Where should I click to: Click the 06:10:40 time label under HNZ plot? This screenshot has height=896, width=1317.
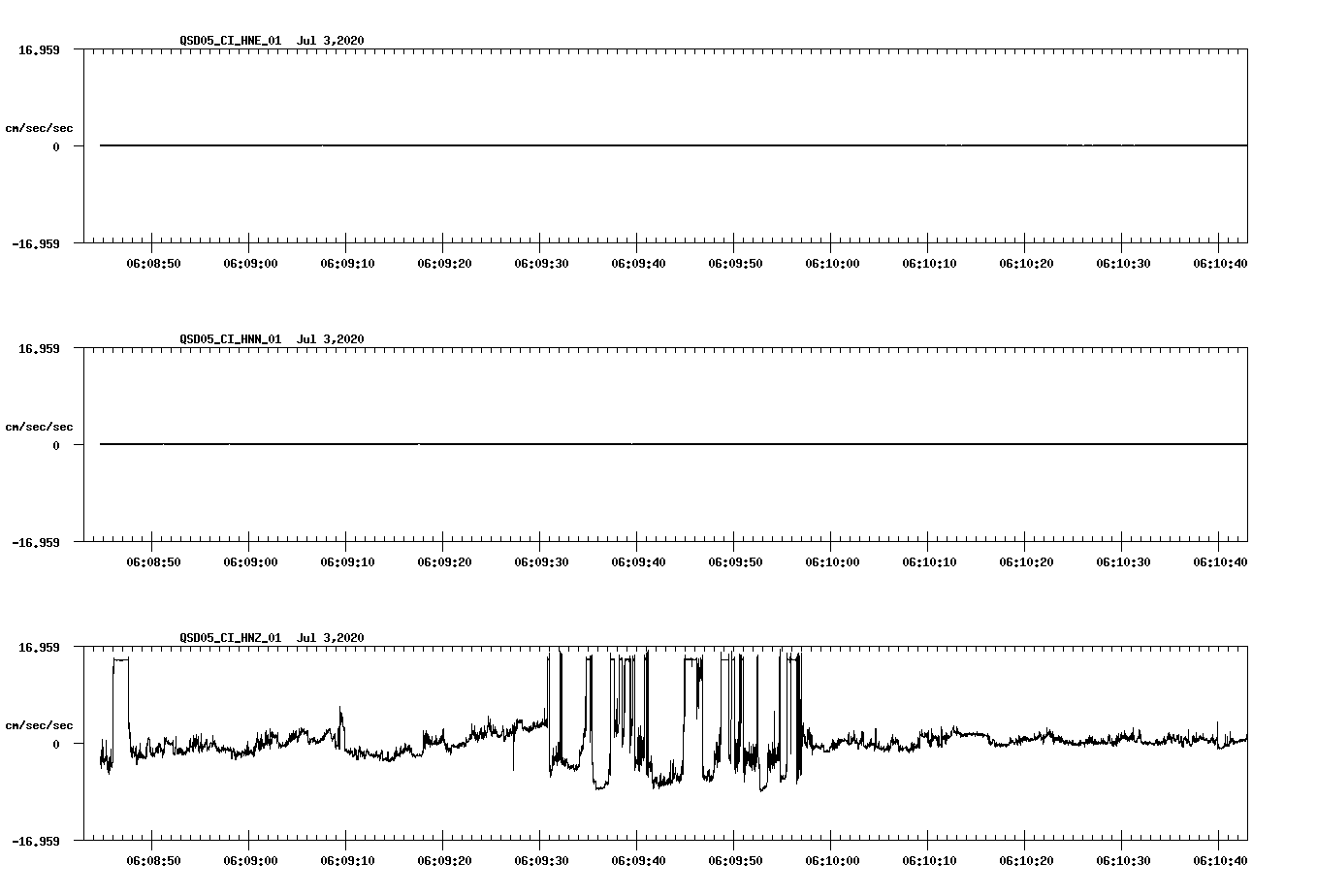pos(1220,861)
